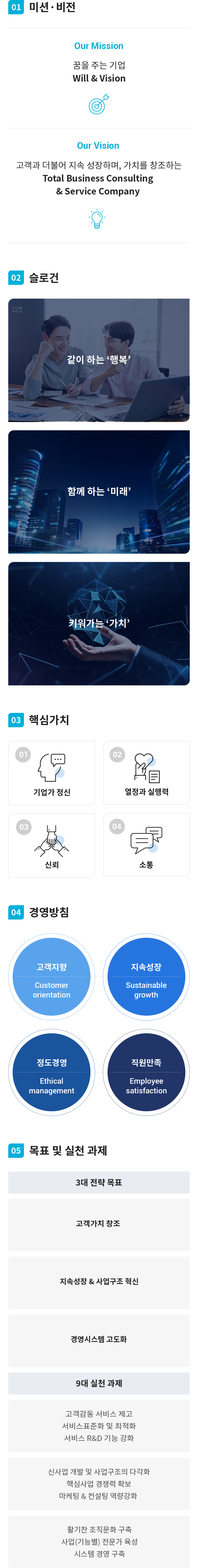Screen dimensions: 198x1568
Task: Click the chat bubbles communication icon
Action: point(146,839)
